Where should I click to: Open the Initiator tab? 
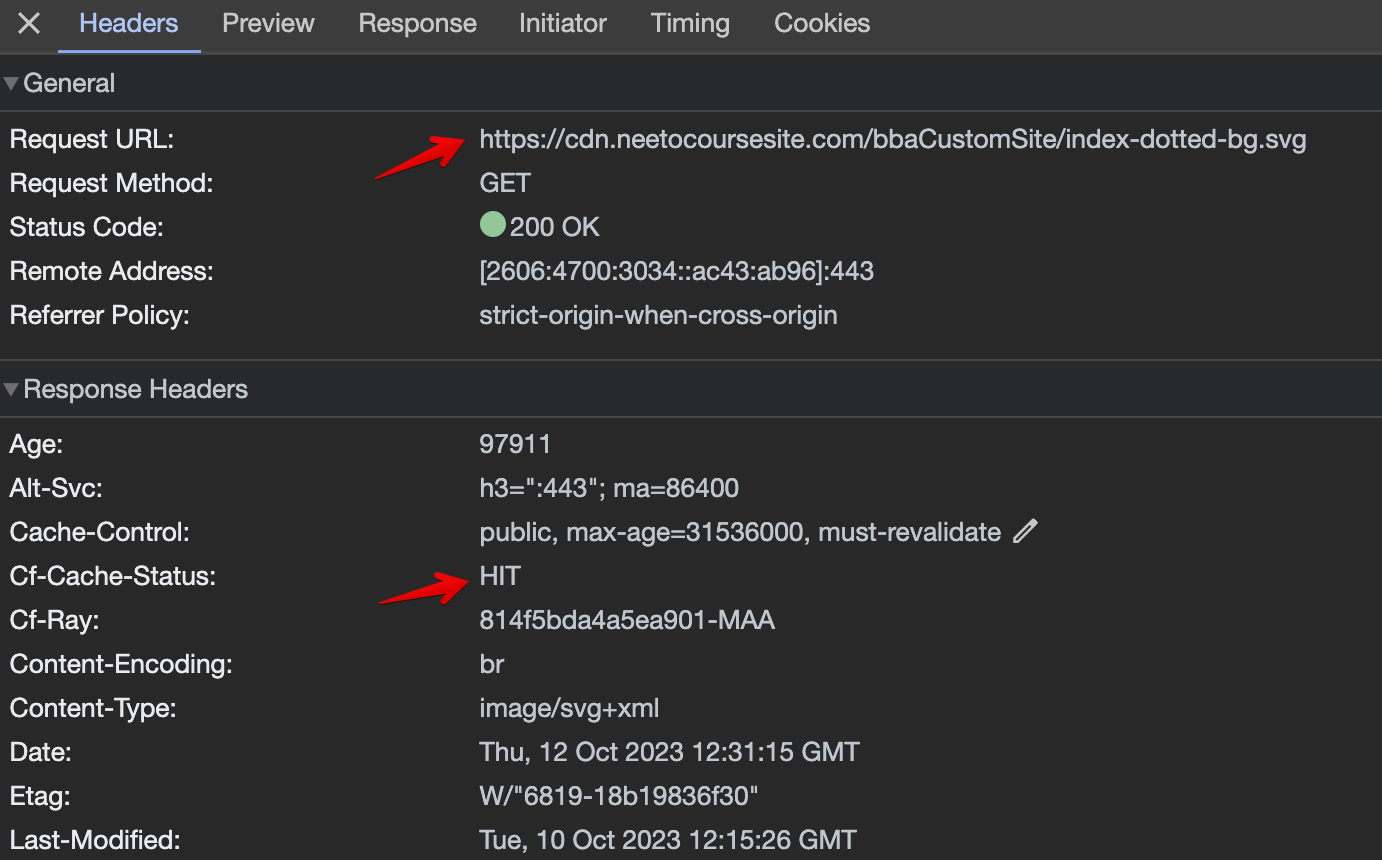[562, 23]
